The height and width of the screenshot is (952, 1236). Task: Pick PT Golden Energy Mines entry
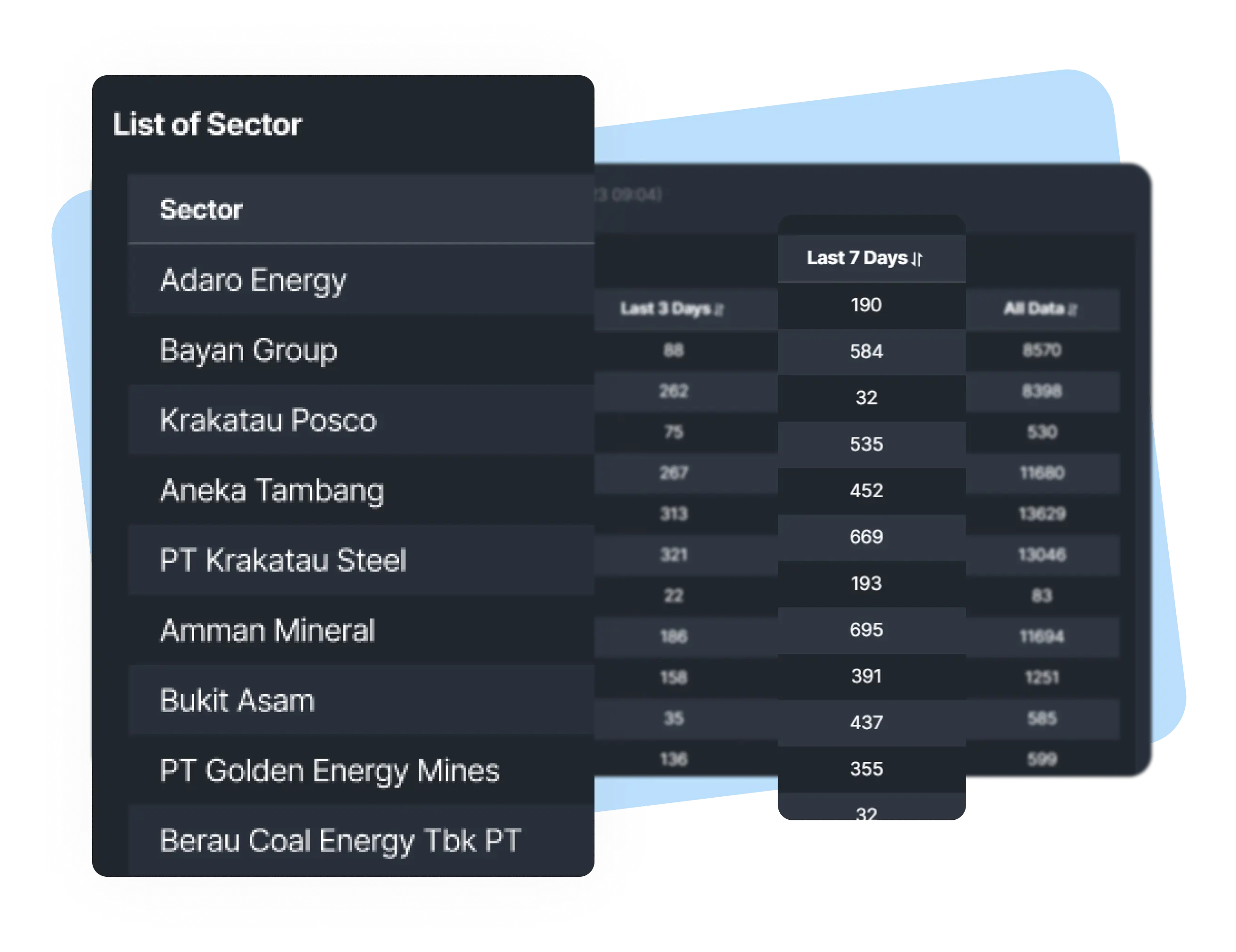click(361, 770)
